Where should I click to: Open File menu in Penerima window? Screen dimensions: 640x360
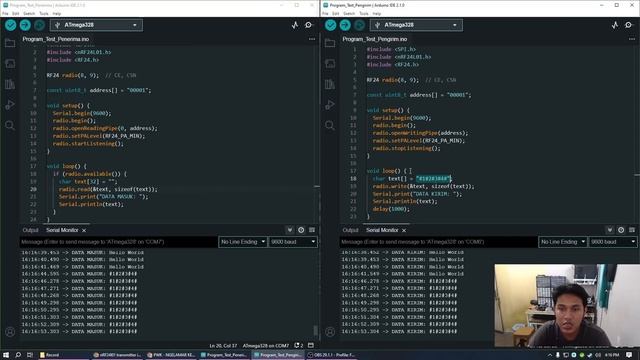coord(5,13)
